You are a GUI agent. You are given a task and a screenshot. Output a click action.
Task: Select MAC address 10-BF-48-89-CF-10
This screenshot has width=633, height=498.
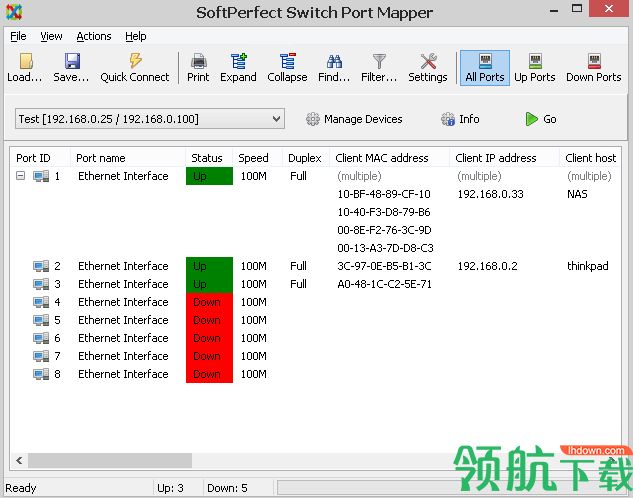coord(384,194)
